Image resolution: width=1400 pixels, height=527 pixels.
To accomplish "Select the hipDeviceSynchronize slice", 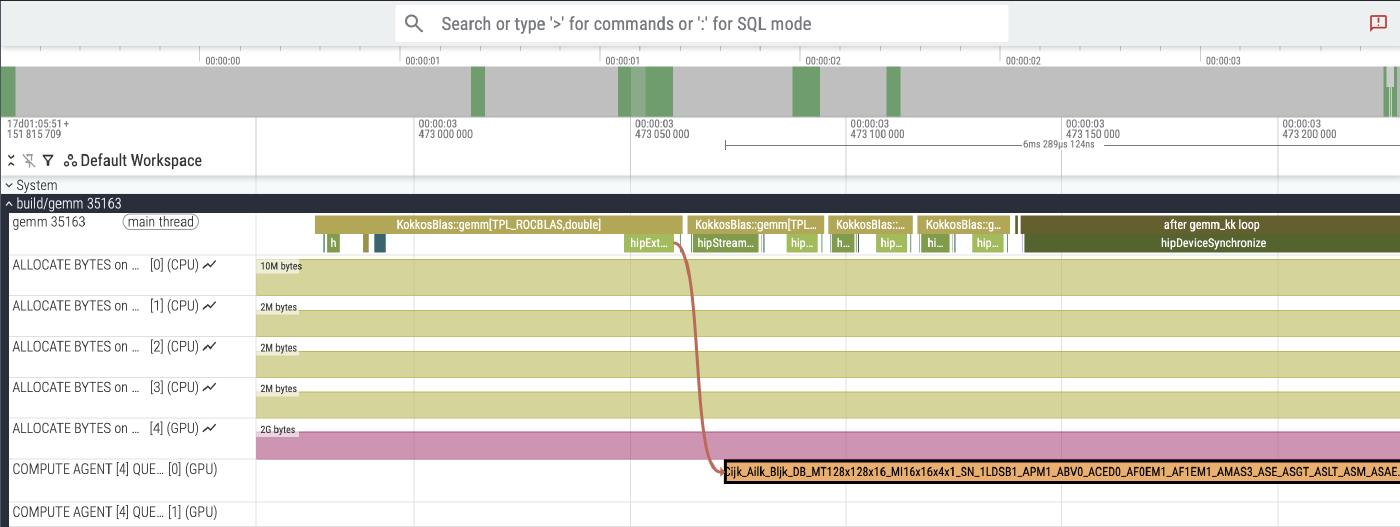I will coord(1212,243).
